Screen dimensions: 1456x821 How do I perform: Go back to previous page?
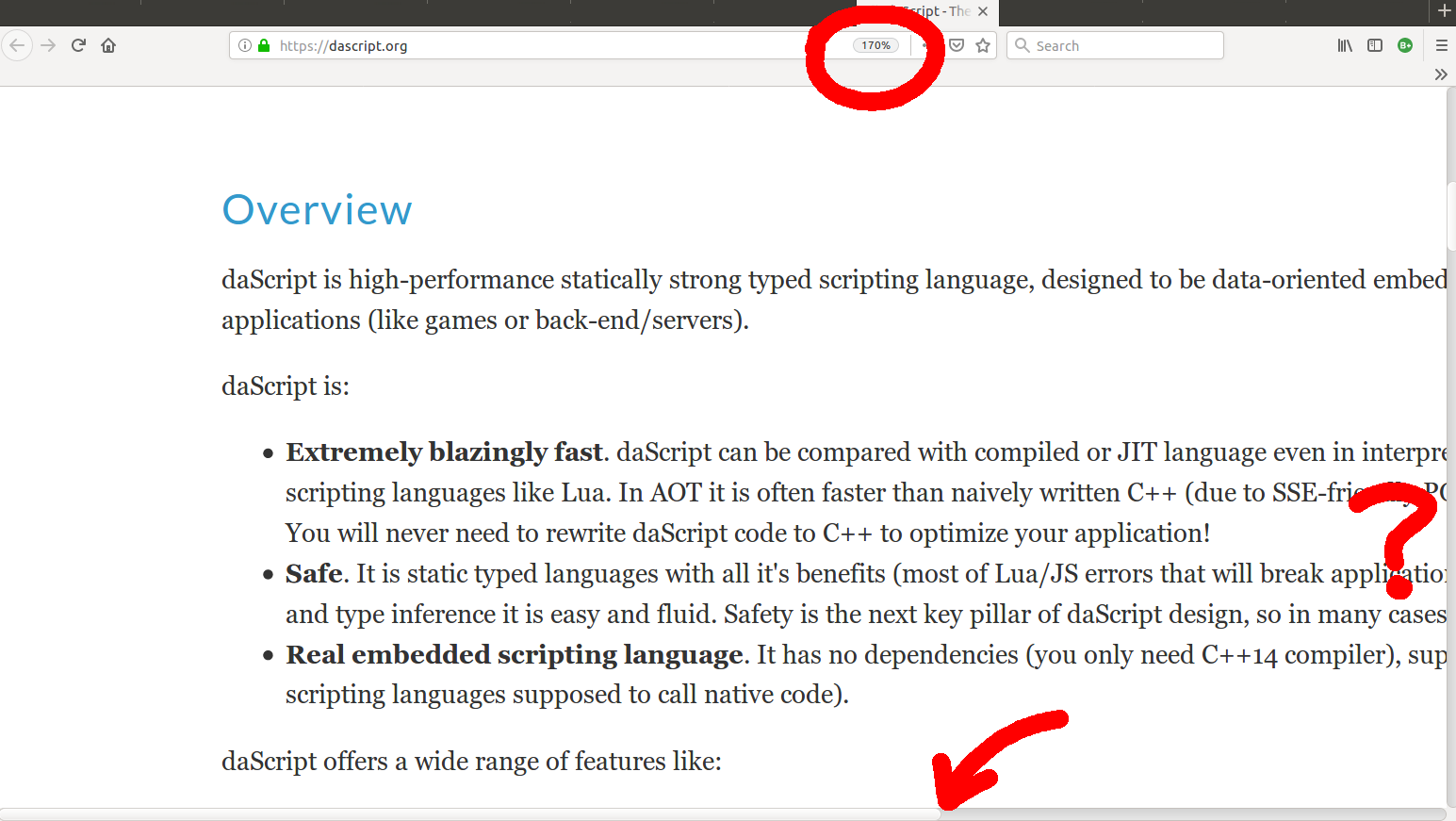17,45
